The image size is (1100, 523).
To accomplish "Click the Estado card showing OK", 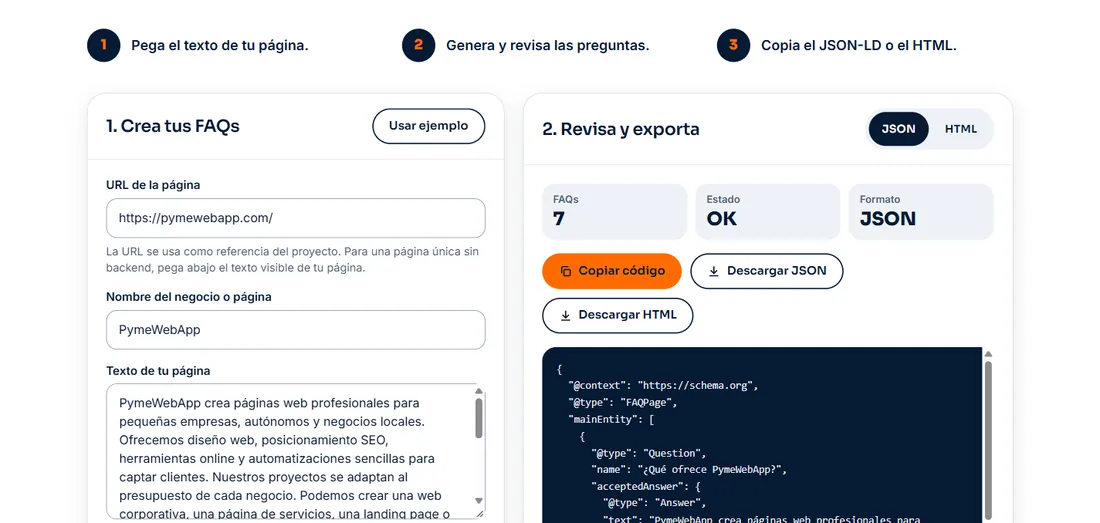I will point(767,212).
